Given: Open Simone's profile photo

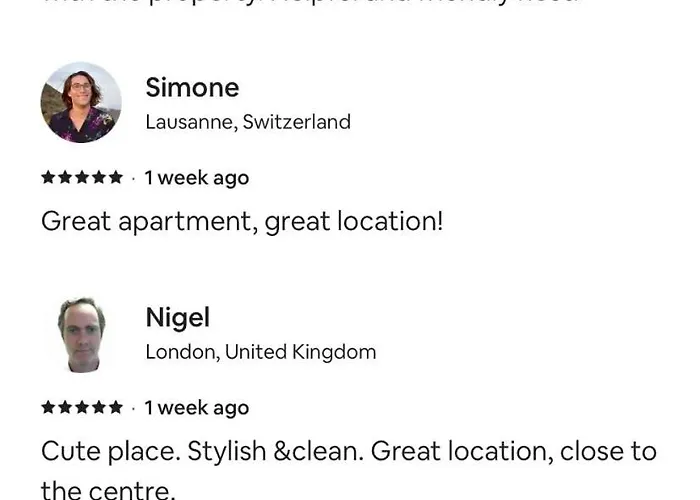Looking at the screenshot, I should 81,103.
